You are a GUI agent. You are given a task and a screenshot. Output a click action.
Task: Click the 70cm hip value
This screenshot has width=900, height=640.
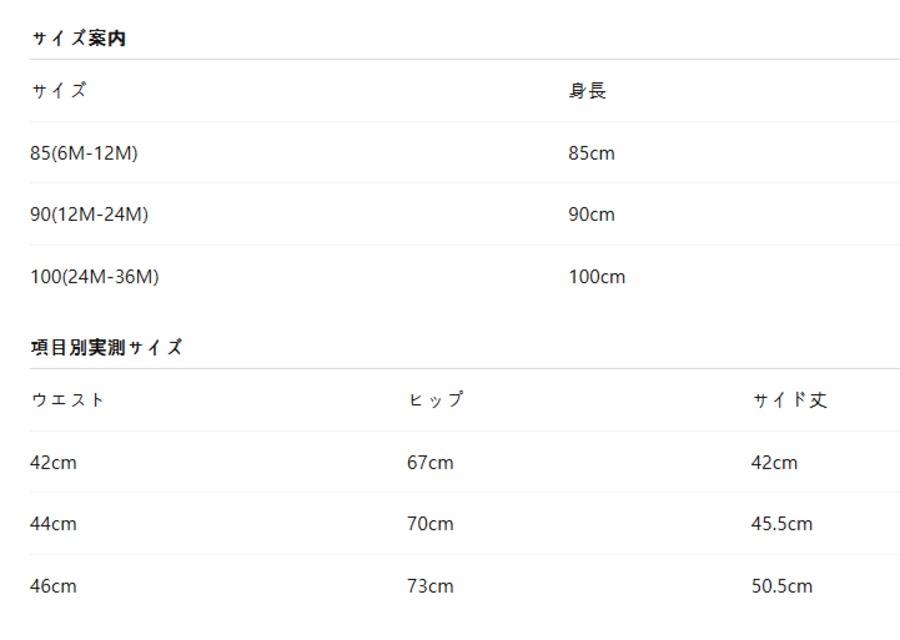coord(430,523)
